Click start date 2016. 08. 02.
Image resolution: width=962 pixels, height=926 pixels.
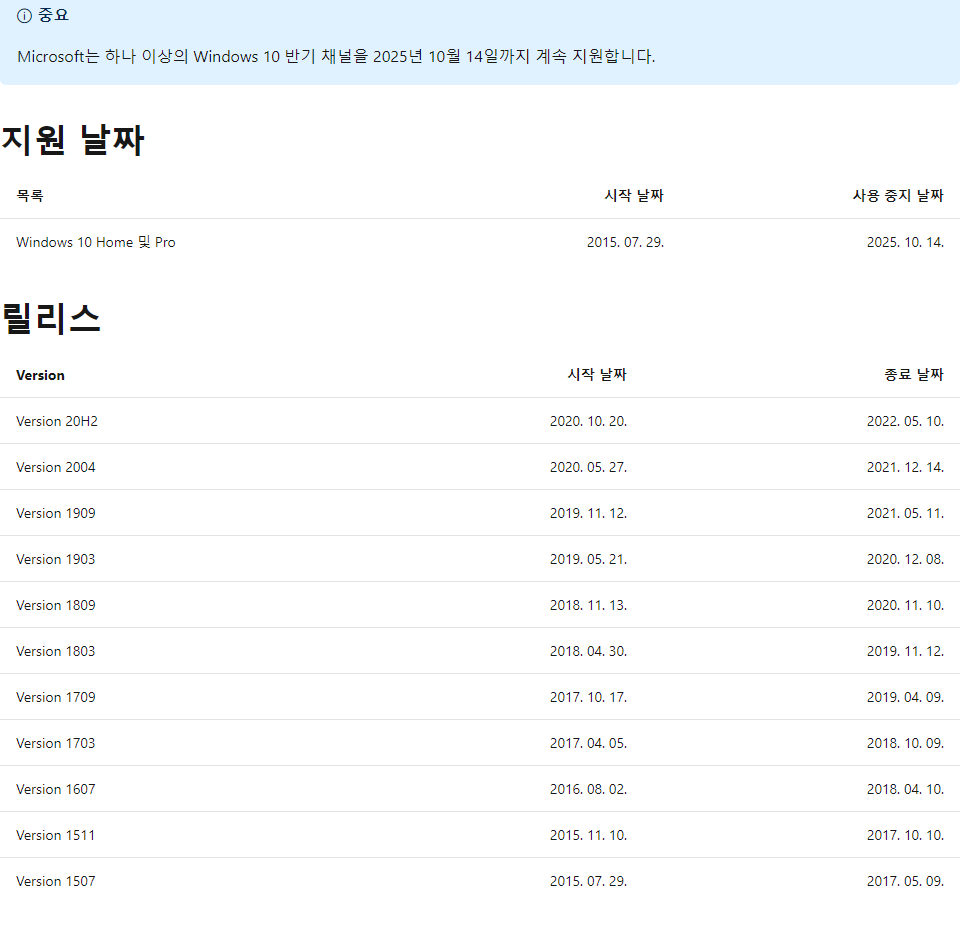[588, 790]
